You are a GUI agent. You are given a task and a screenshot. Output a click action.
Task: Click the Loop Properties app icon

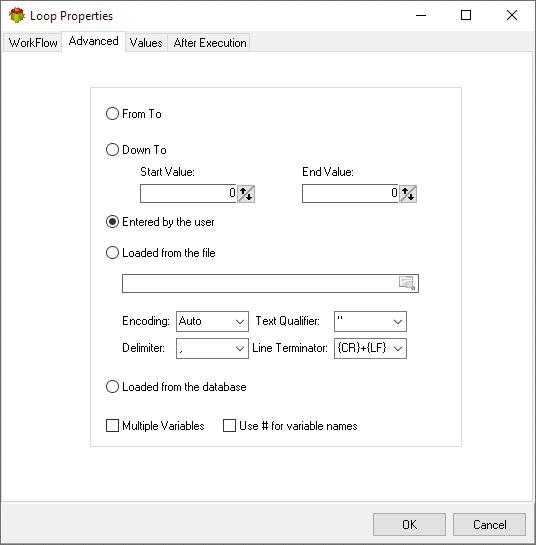17,15
